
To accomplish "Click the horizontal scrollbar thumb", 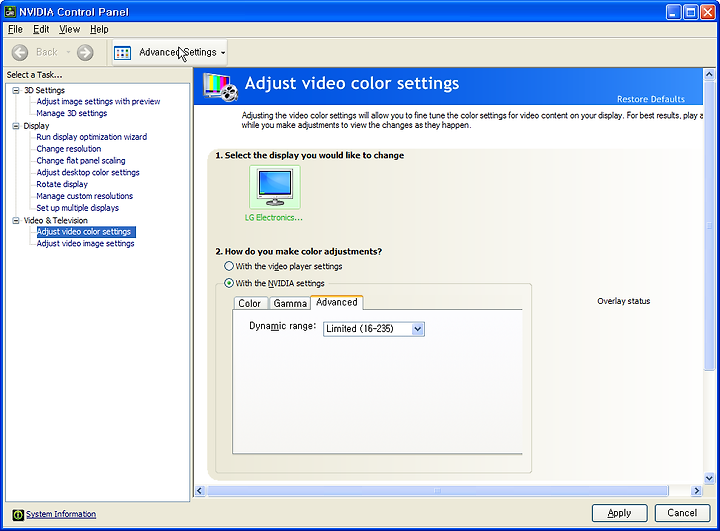I will pyautogui.click(x=438, y=491).
